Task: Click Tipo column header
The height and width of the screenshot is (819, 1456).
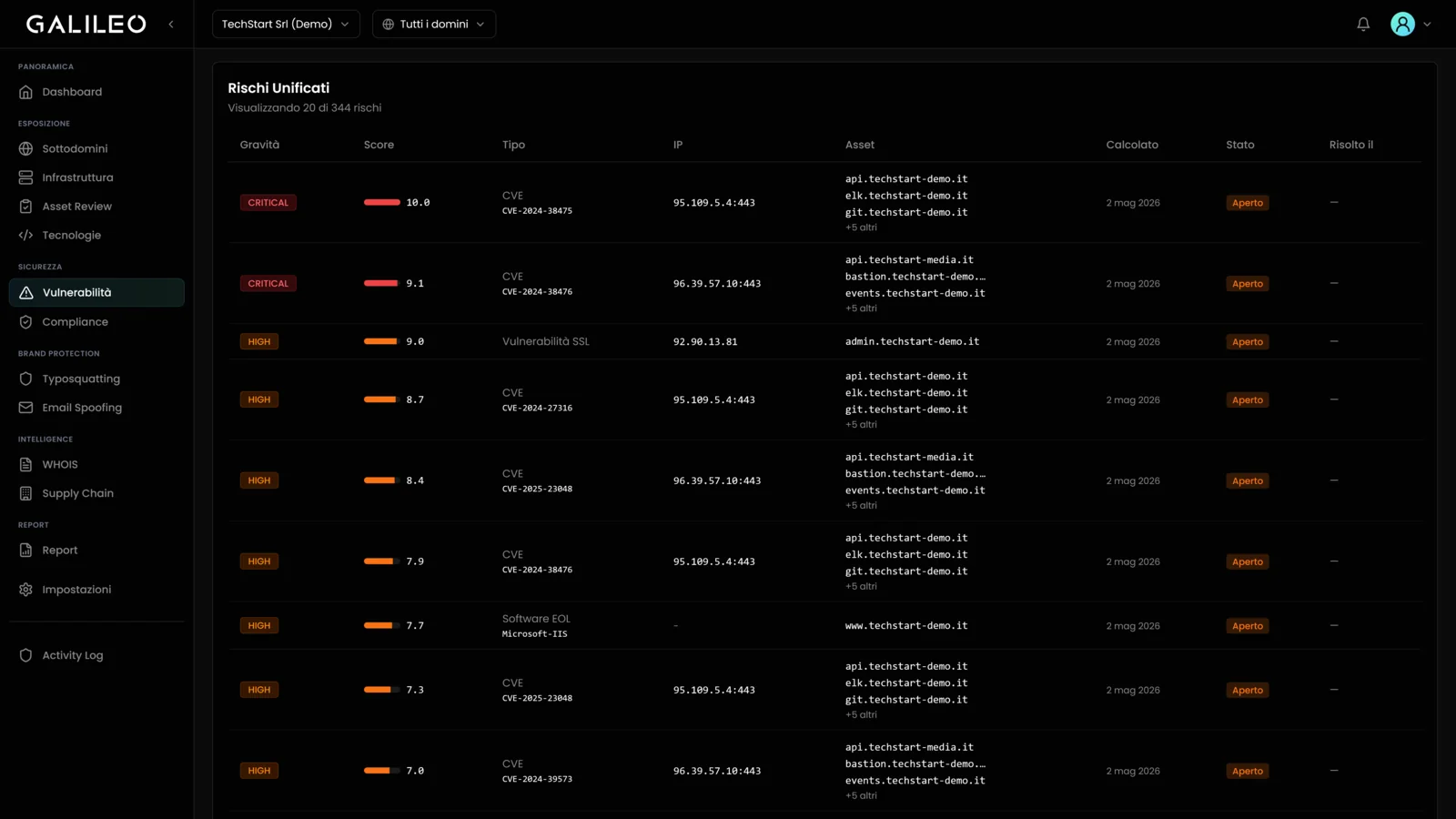Action: tap(513, 145)
